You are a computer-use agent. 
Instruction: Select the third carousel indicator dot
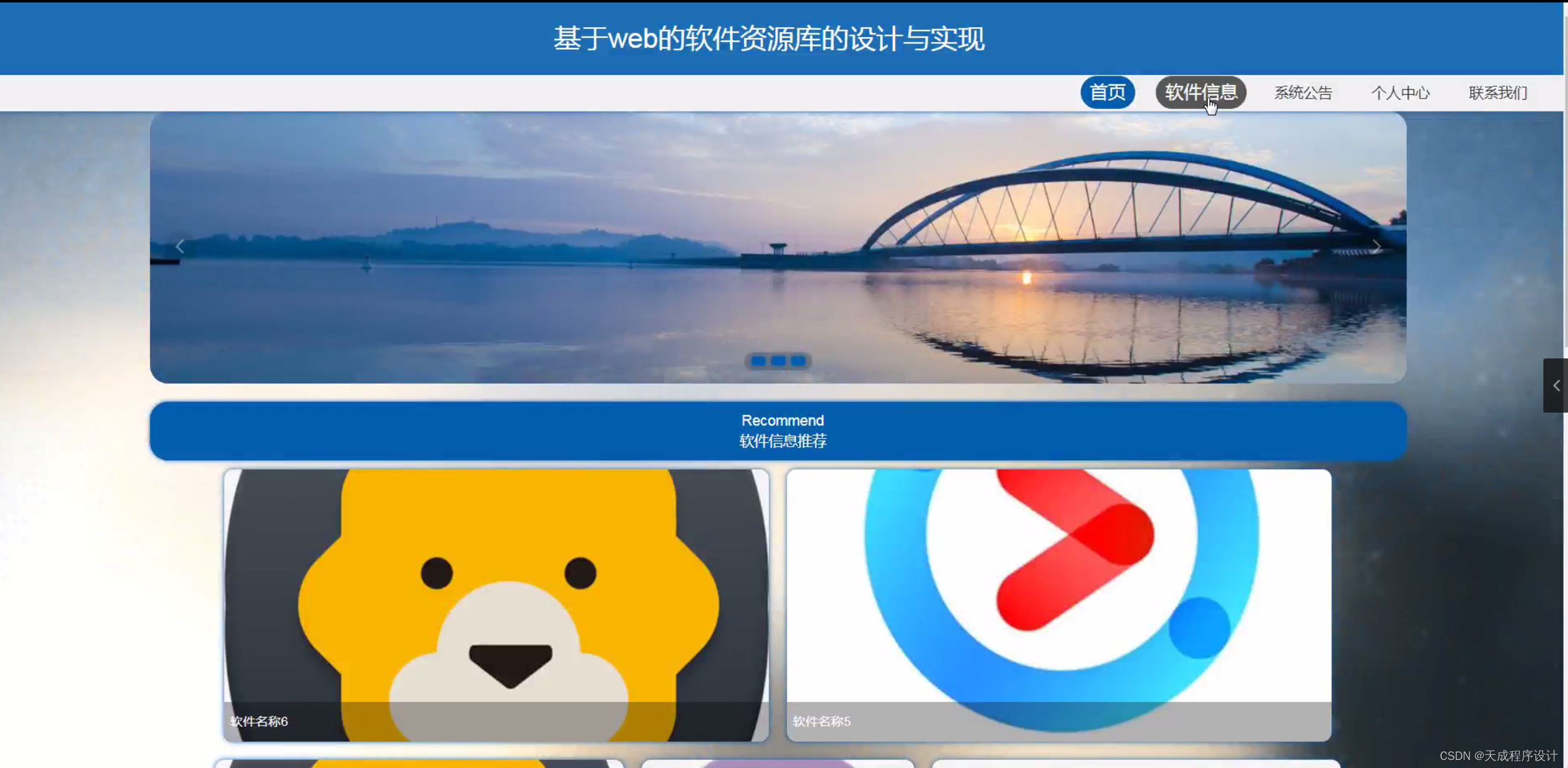[x=798, y=361]
